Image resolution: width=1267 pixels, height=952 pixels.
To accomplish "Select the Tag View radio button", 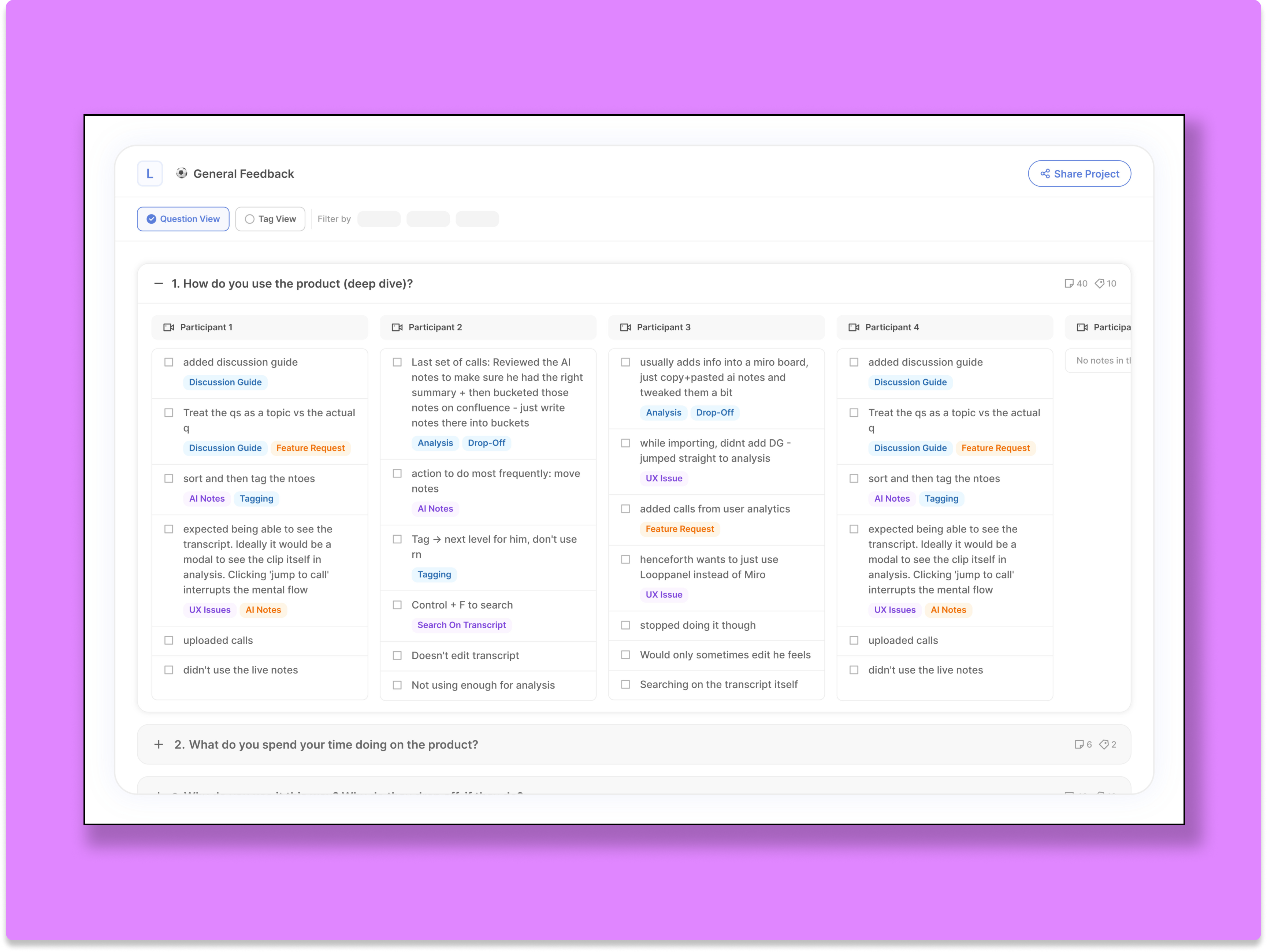I will (x=249, y=219).
